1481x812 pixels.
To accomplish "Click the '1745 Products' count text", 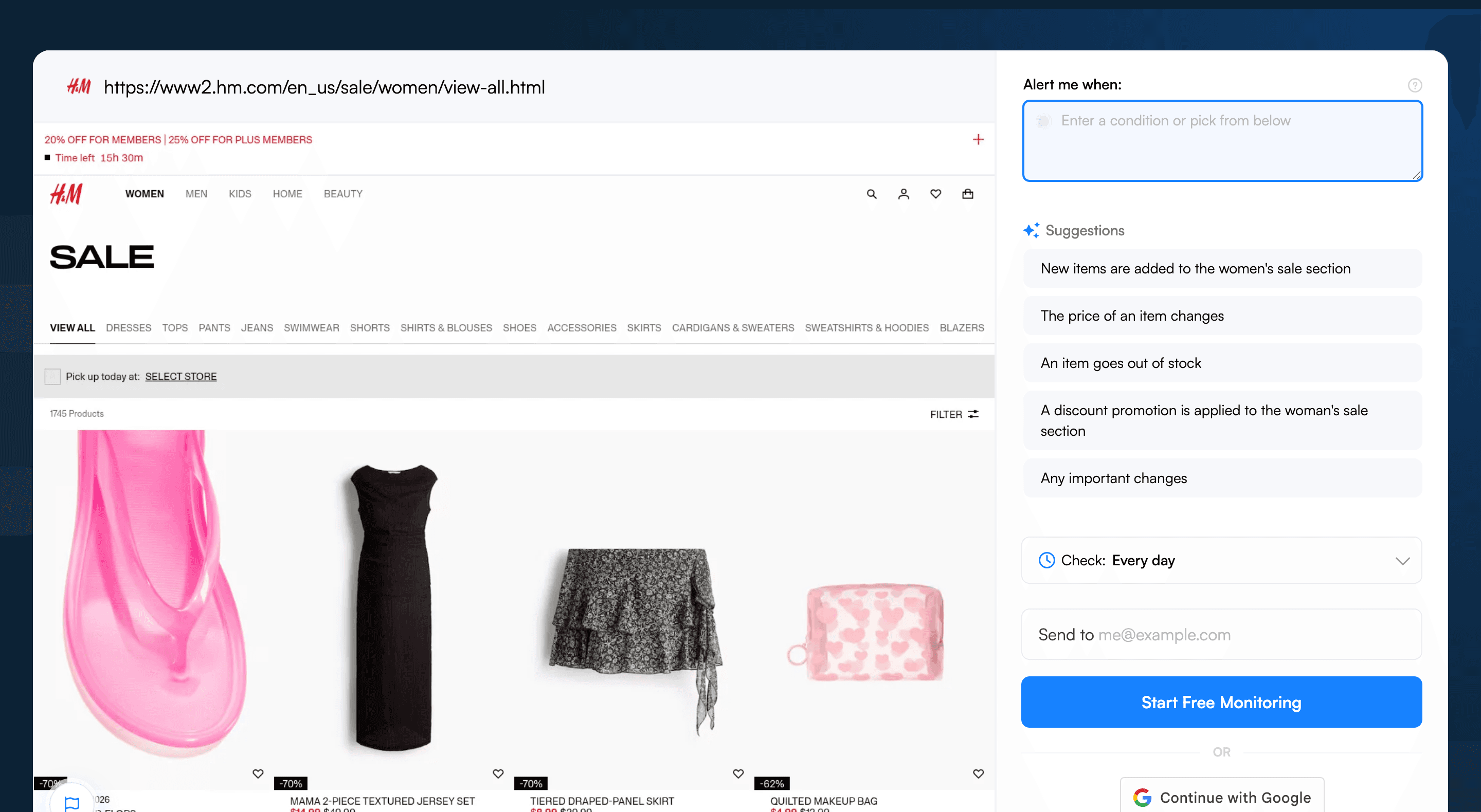I will point(77,414).
